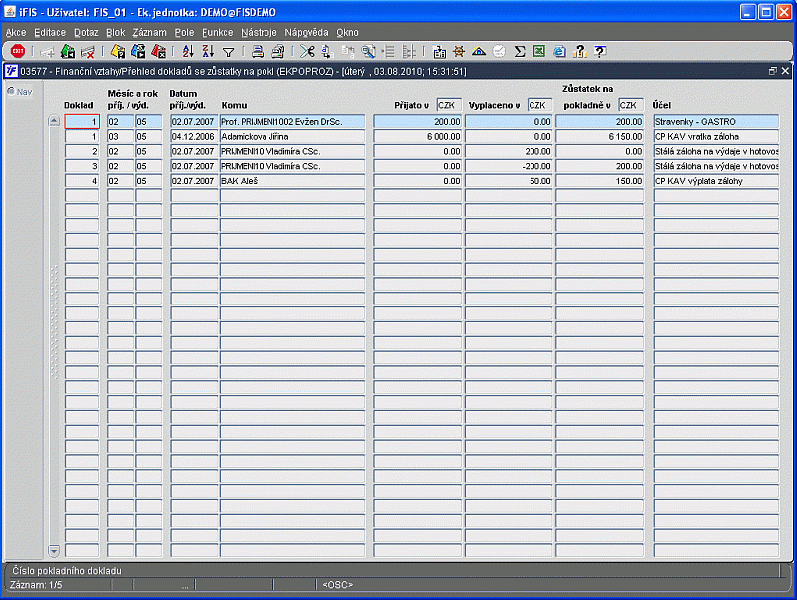Click scroll up arrow of records list
The image size is (797, 600).
54,121
